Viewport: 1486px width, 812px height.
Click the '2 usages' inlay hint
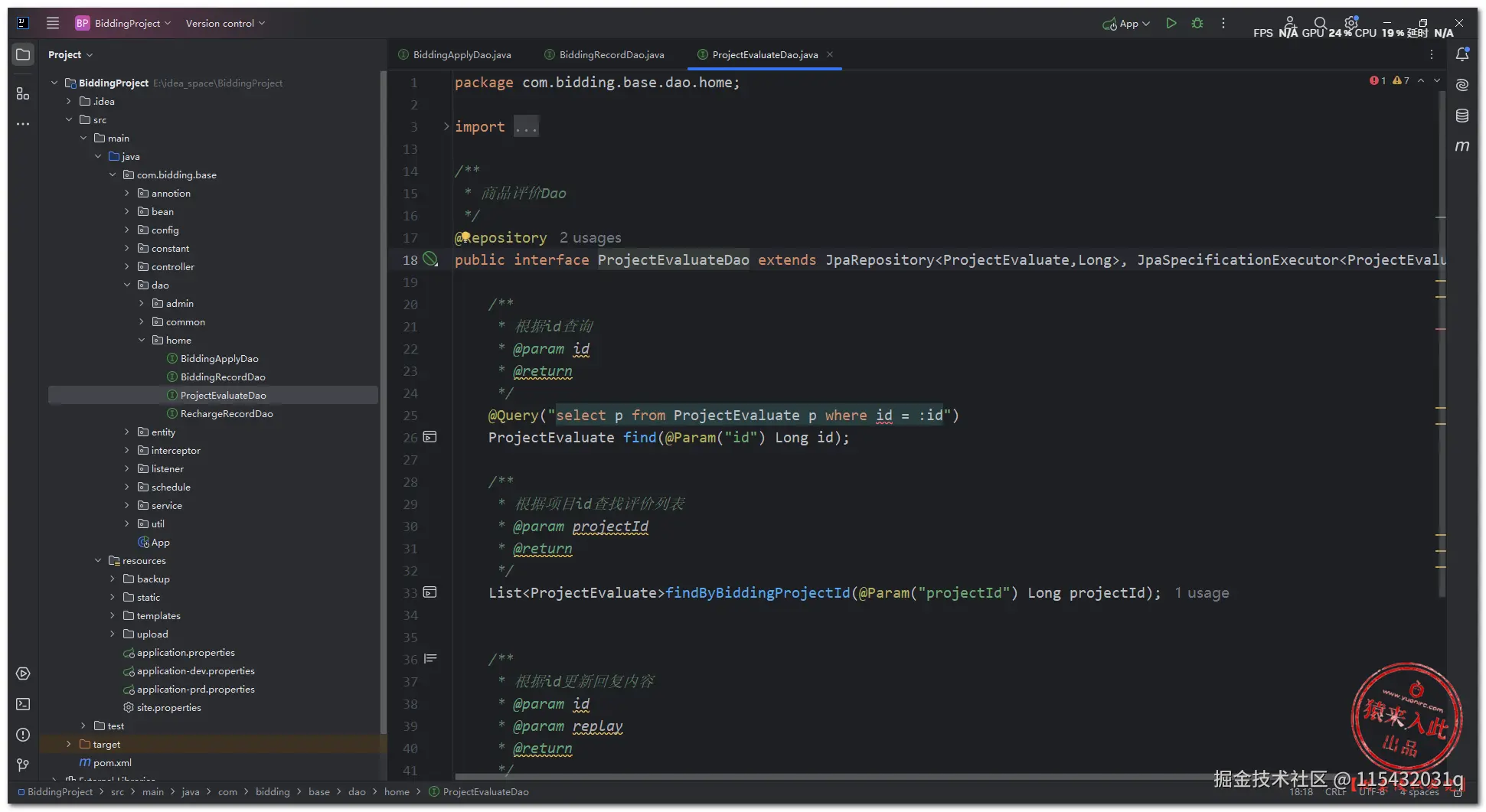tap(590, 238)
